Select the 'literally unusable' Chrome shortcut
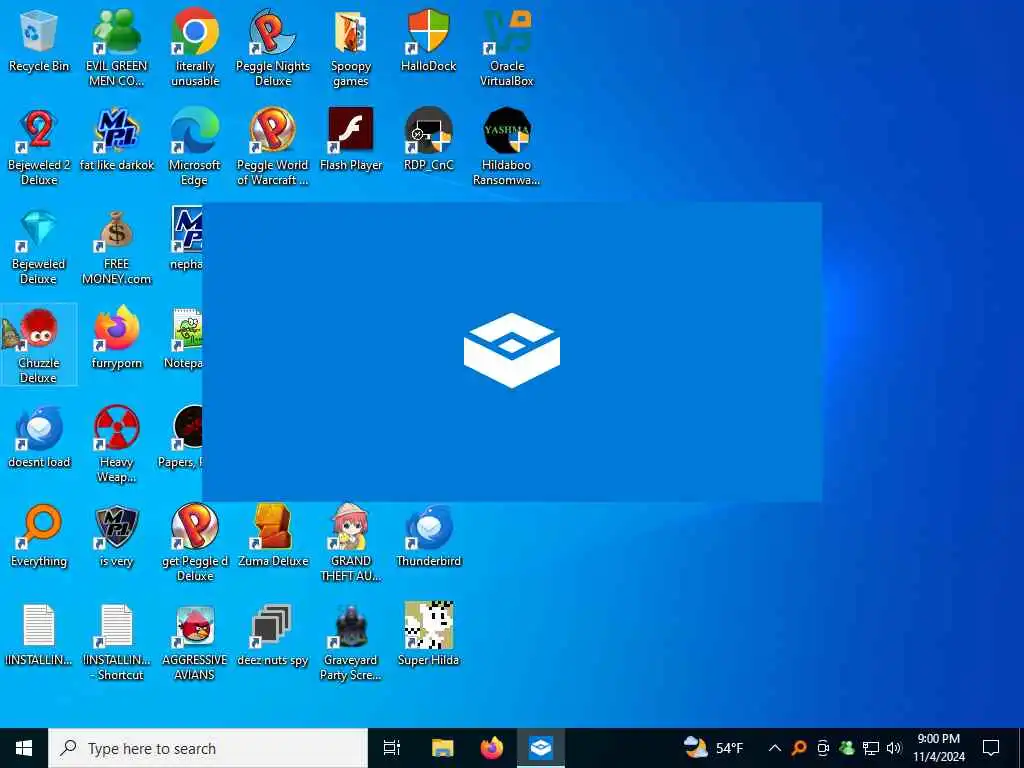The width and height of the screenshot is (1024, 768). pyautogui.click(x=195, y=47)
